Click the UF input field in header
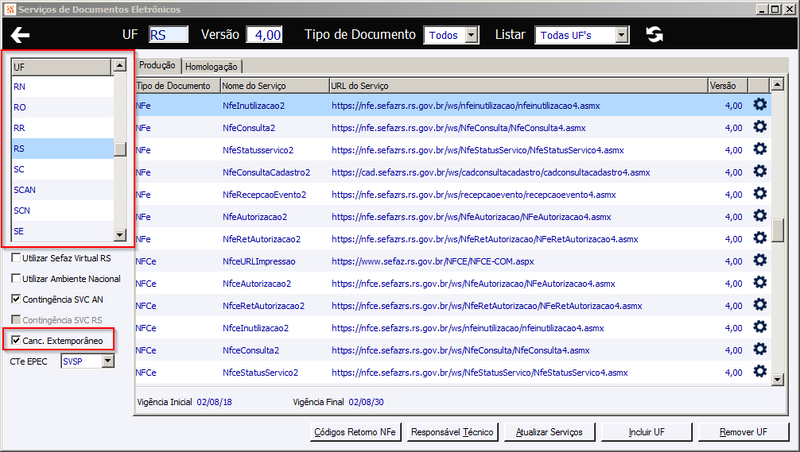 [x=168, y=35]
